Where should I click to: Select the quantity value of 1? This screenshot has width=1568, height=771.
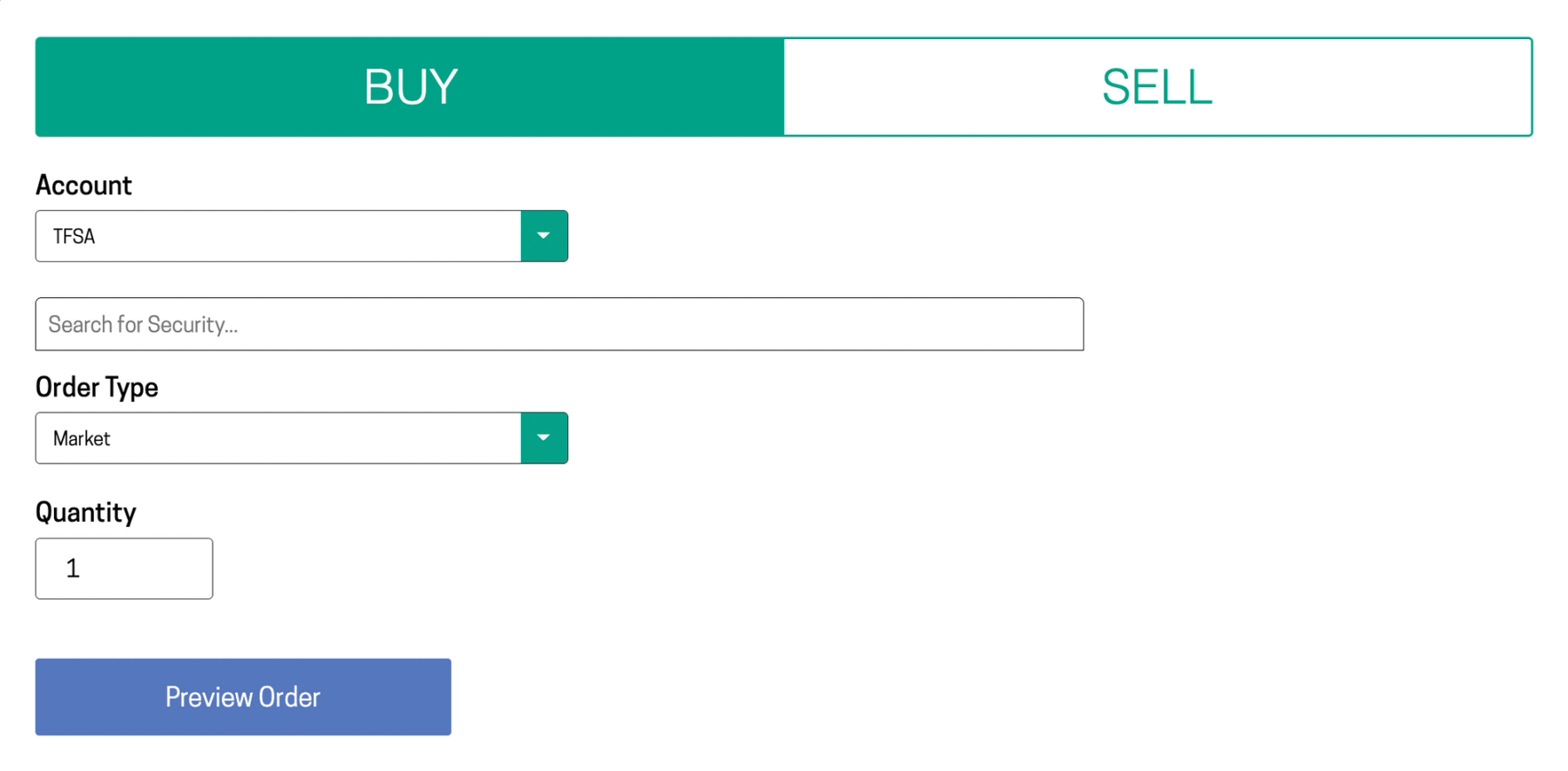click(x=123, y=568)
